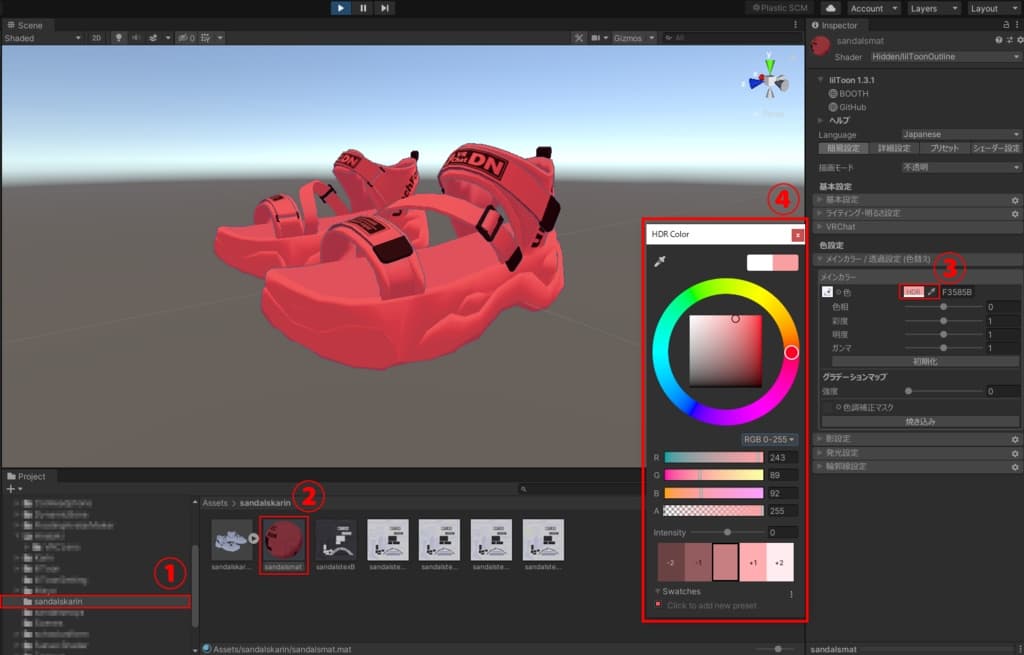Click the 初期化 reset button
The height and width of the screenshot is (655, 1024).
click(x=918, y=361)
